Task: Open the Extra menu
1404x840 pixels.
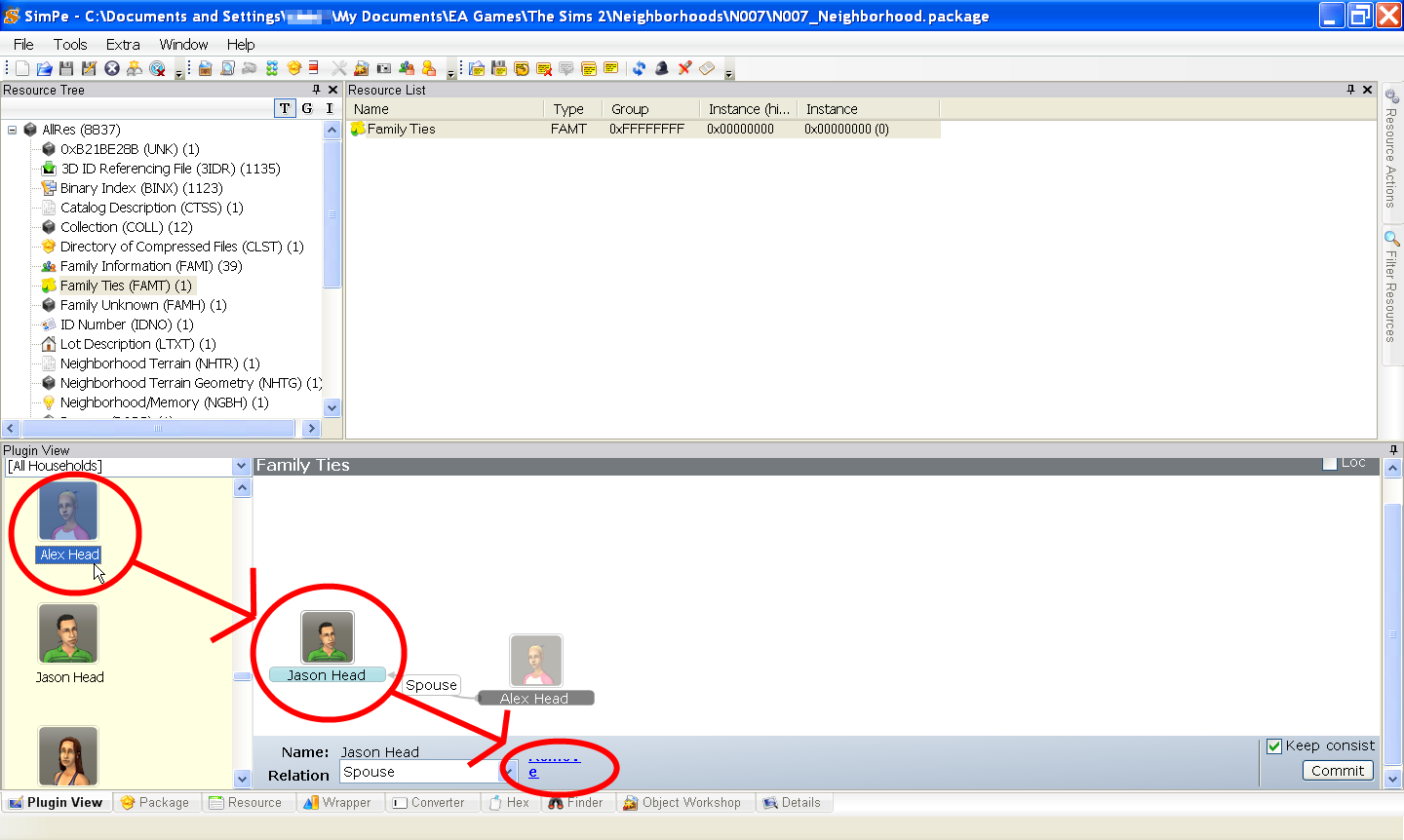Action: (123, 44)
